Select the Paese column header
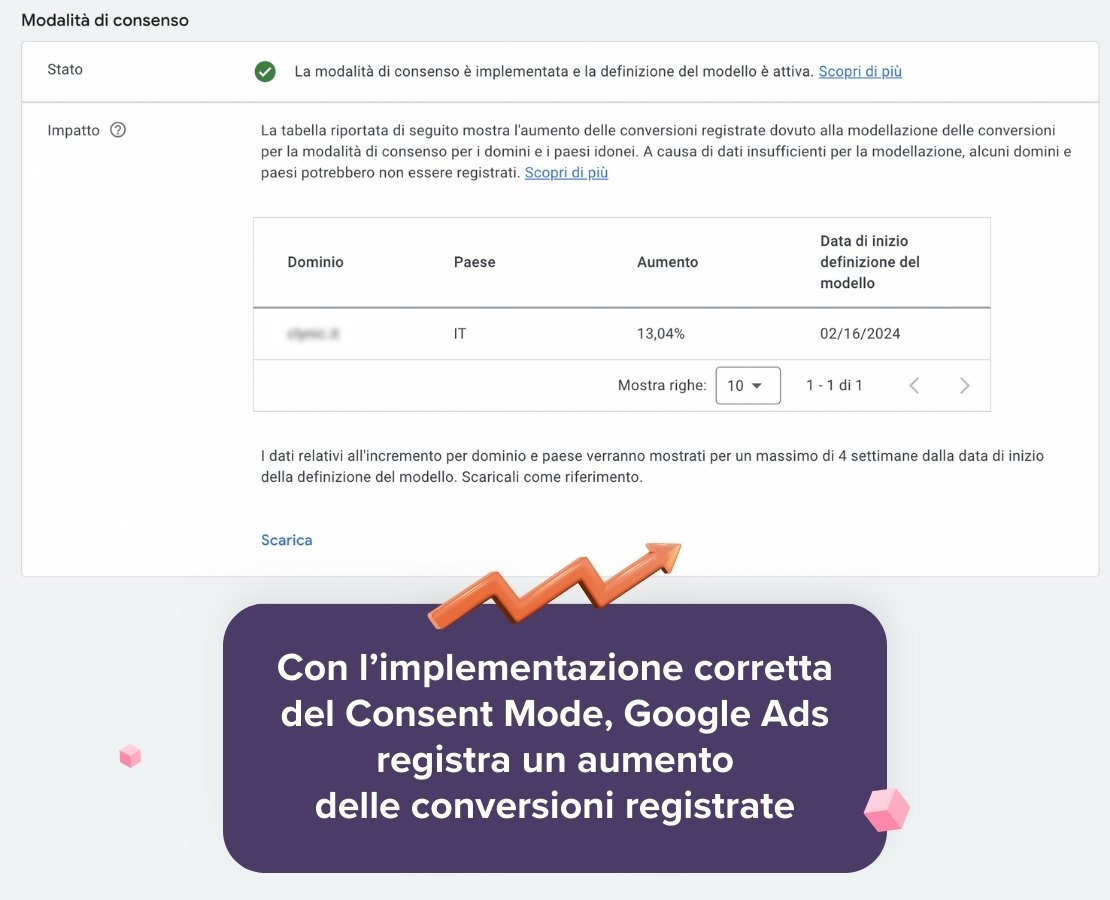The image size is (1110, 900). coord(474,262)
